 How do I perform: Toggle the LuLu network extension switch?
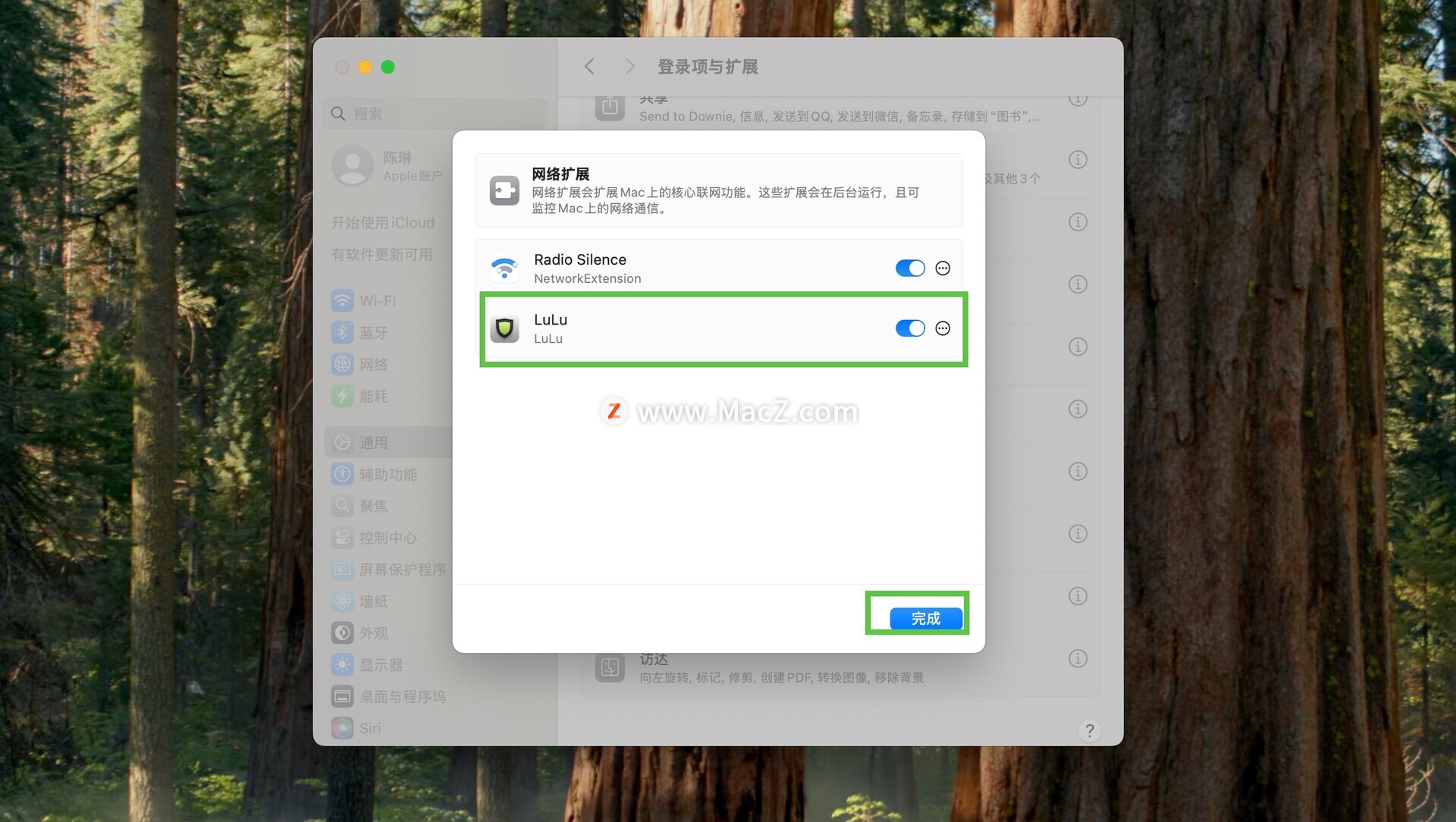pyautogui.click(x=910, y=328)
